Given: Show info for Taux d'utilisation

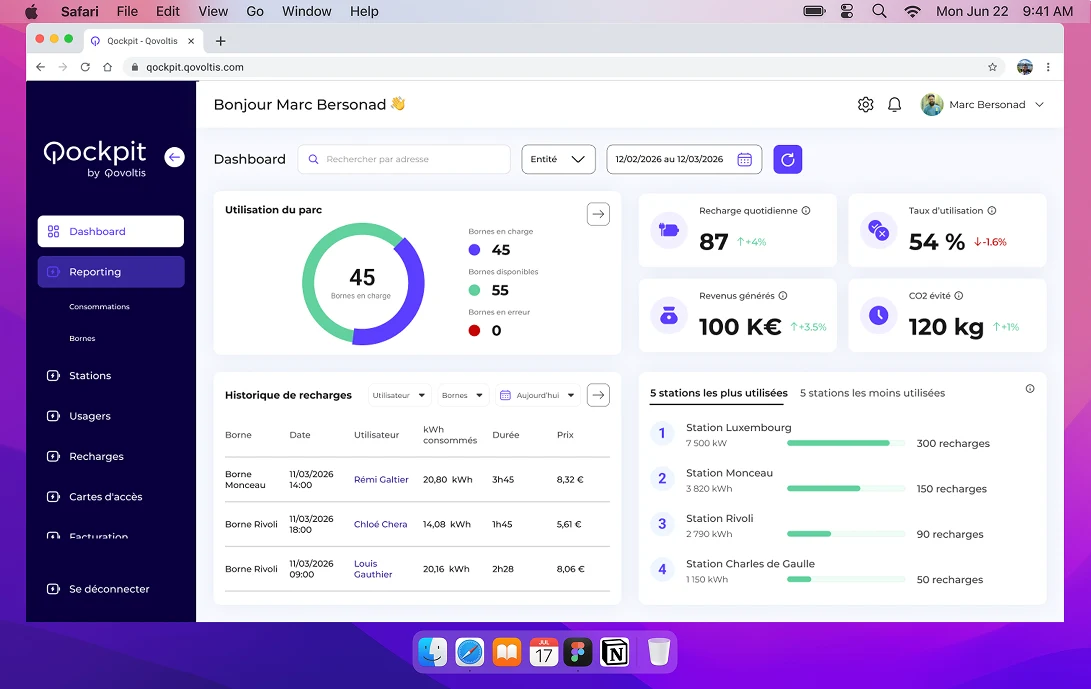Looking at the screenshot, I should pos(992,211).
